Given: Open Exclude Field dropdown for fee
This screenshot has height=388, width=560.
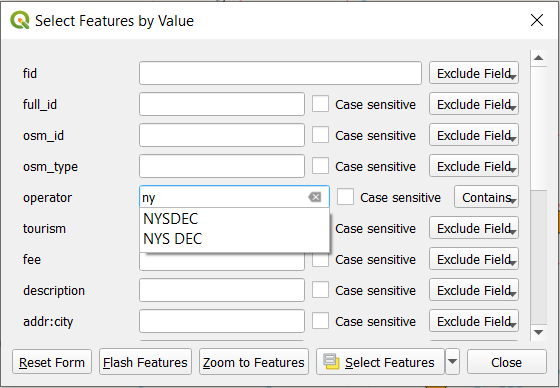Looking at the screenshot, I should pos(474,259).
